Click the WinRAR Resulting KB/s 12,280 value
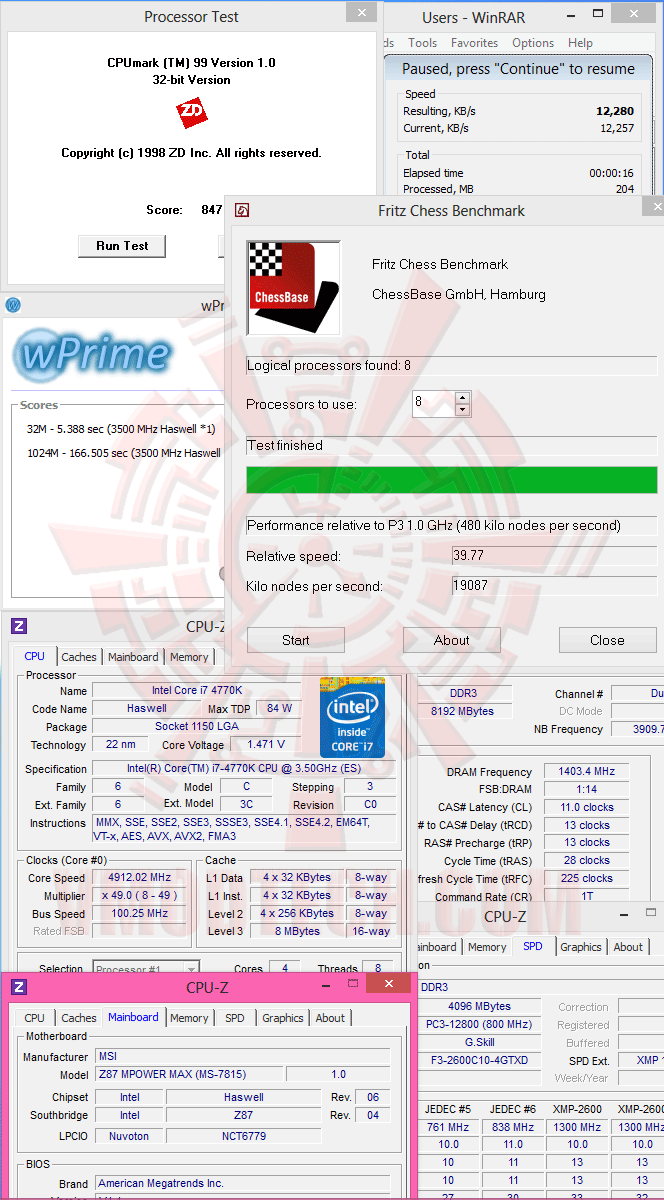Screen dimensions: 664x1200 (x=615, y=111)
